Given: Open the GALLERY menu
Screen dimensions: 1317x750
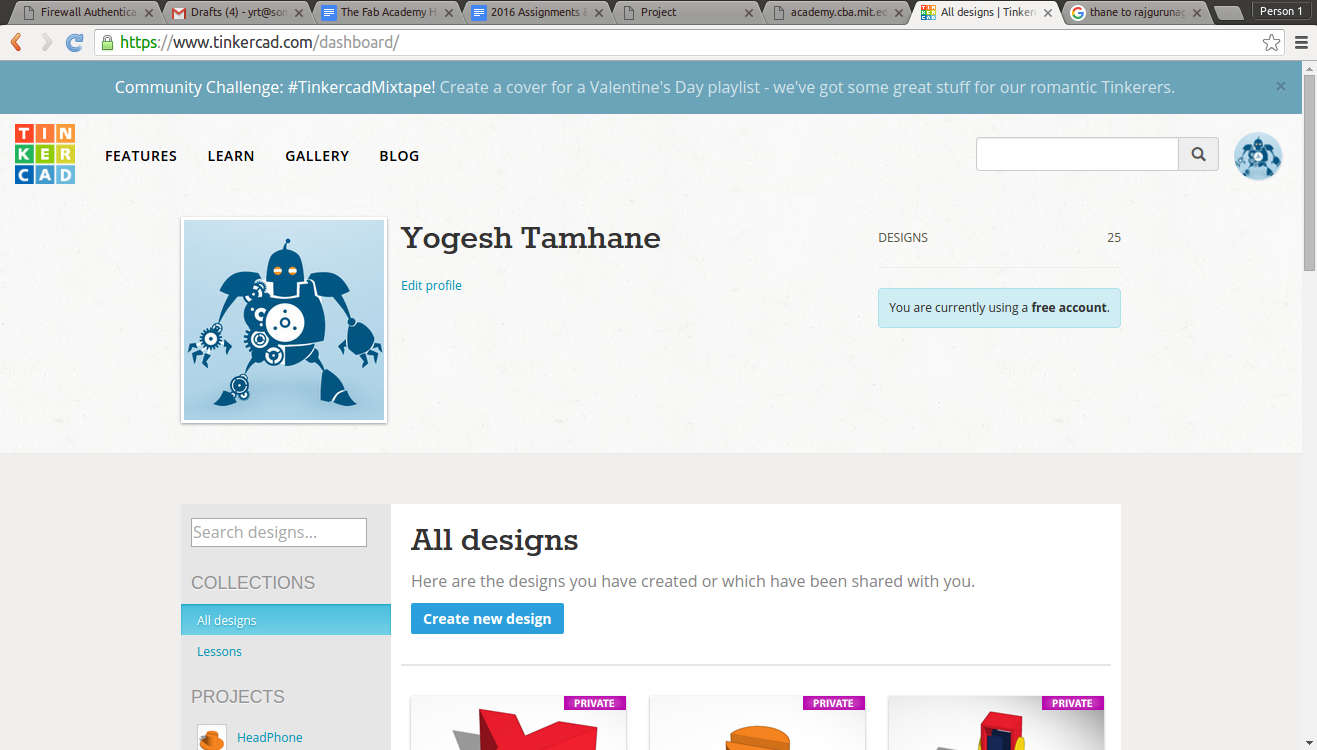Looking at the screenshot, I should point(317,155).
